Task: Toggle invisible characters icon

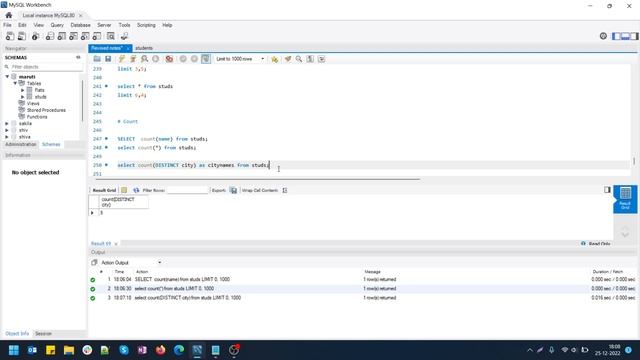Action: pyautogui.click(x=310, y=59)
